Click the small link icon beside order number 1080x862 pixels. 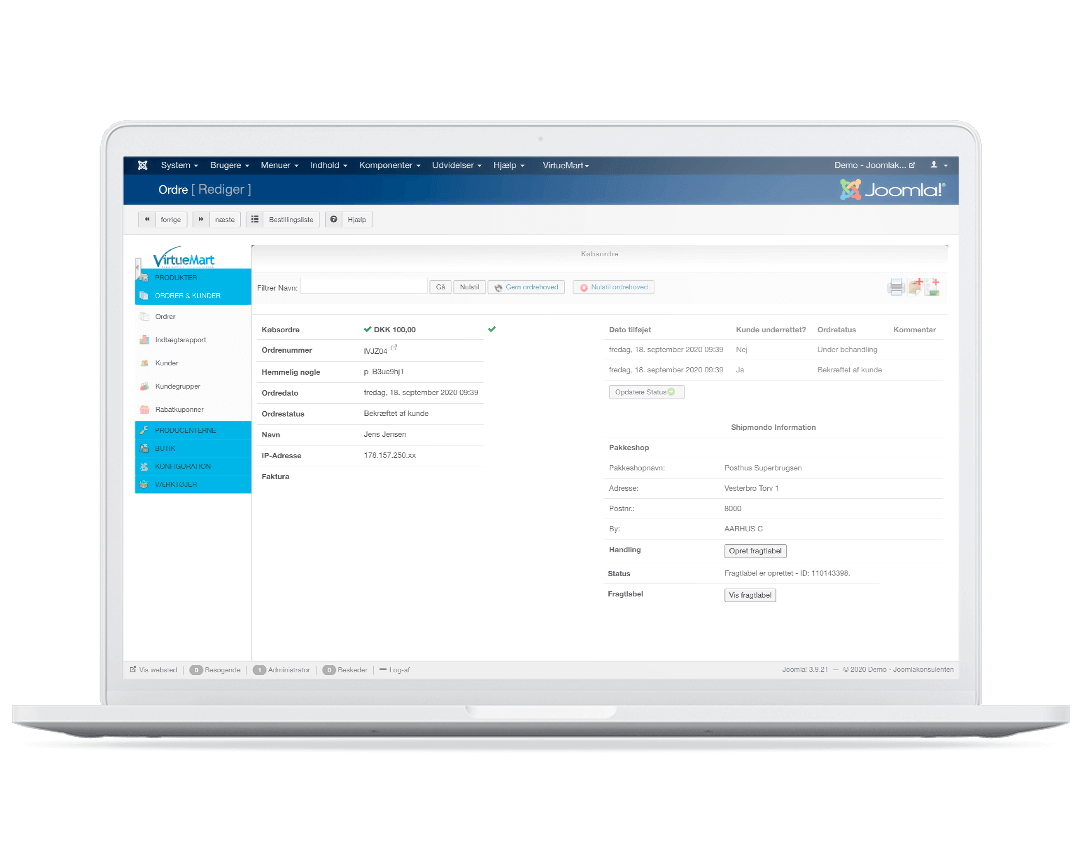pyautogui.click(x=393, y=348)
